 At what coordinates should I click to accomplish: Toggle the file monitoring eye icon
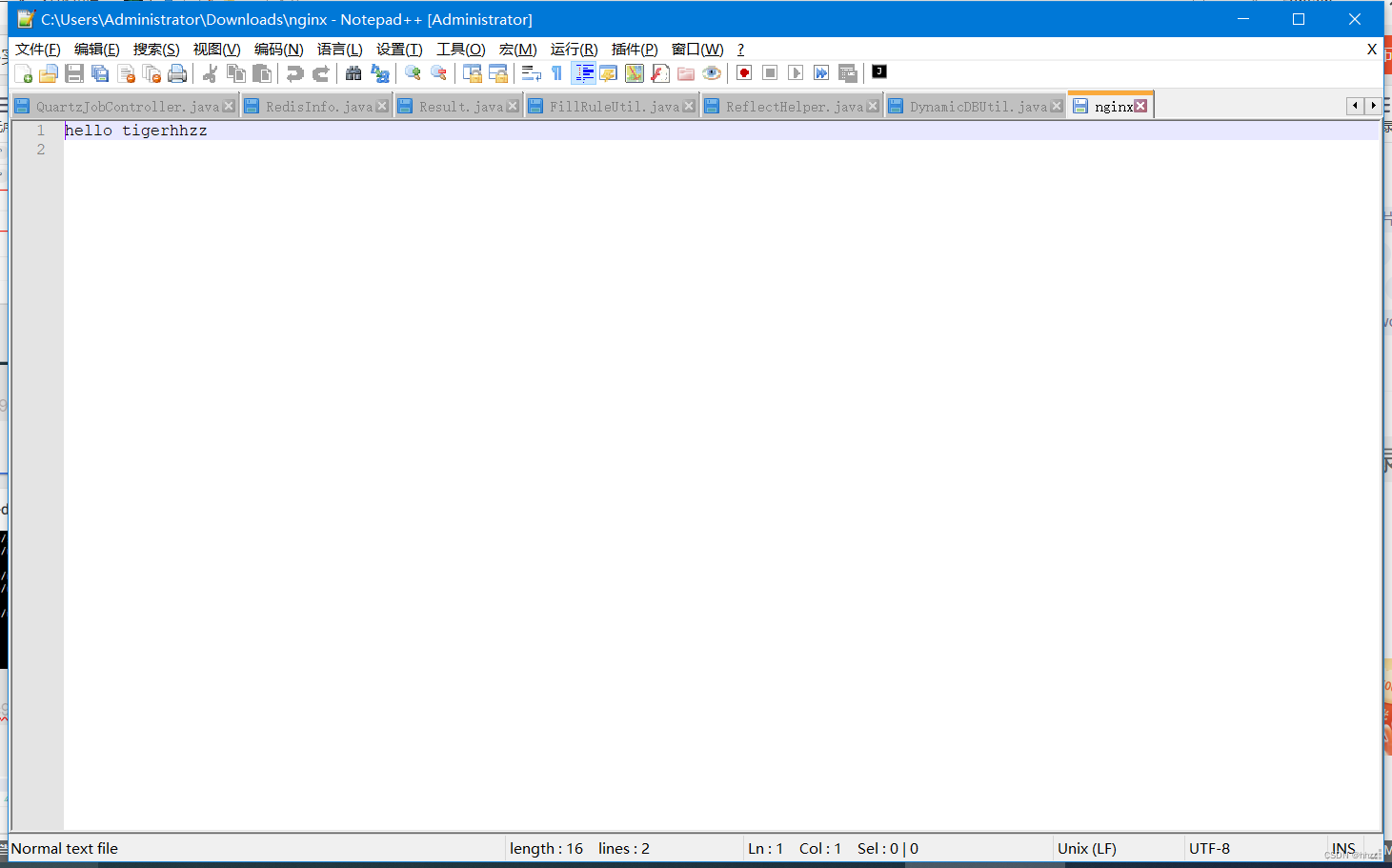(x=712, y=73)
